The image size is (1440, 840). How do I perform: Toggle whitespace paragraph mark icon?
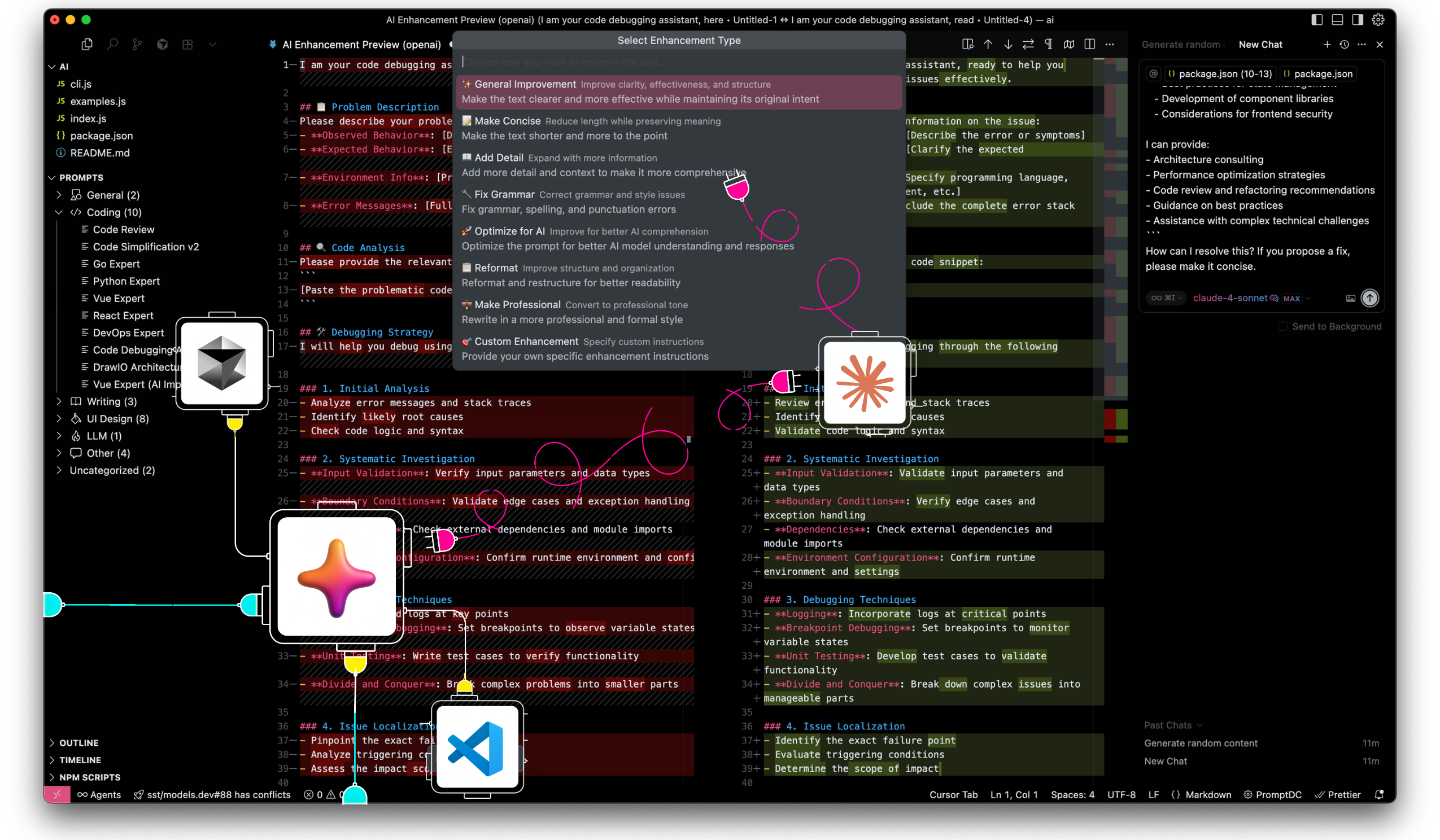[1049, 44]
